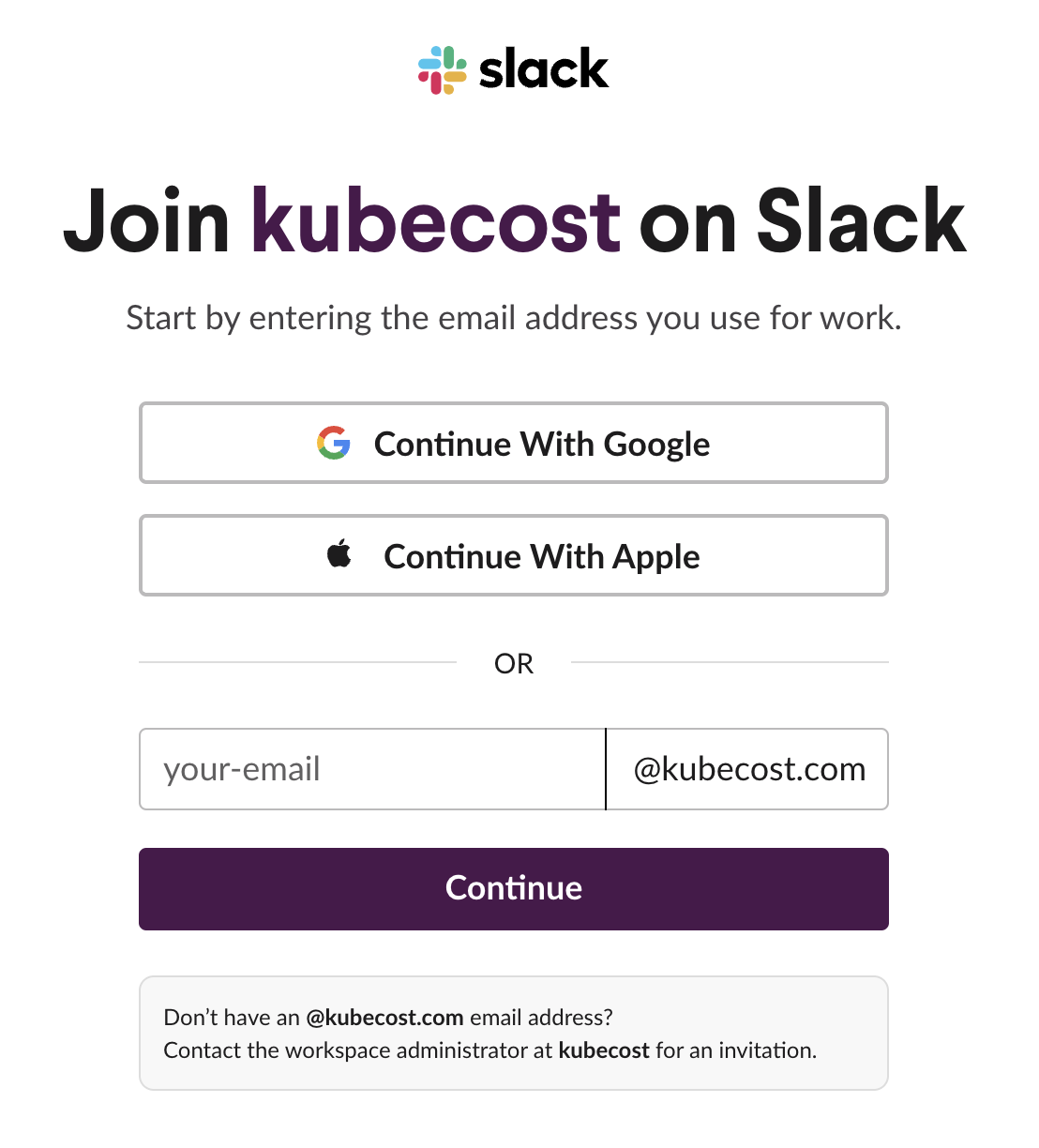Click the bold kubecost text in the invitation note
1039x1148 pixels.
click(x=603, y=1050)
